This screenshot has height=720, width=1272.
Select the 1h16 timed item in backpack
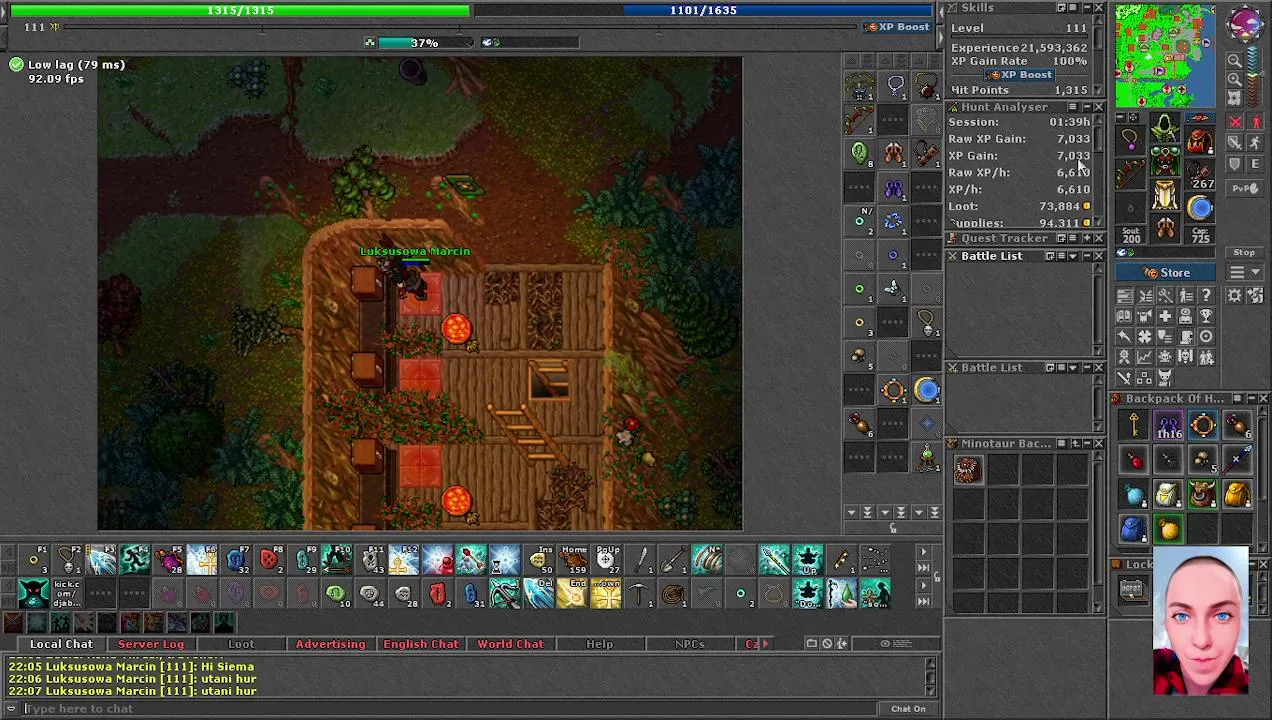1168,427
